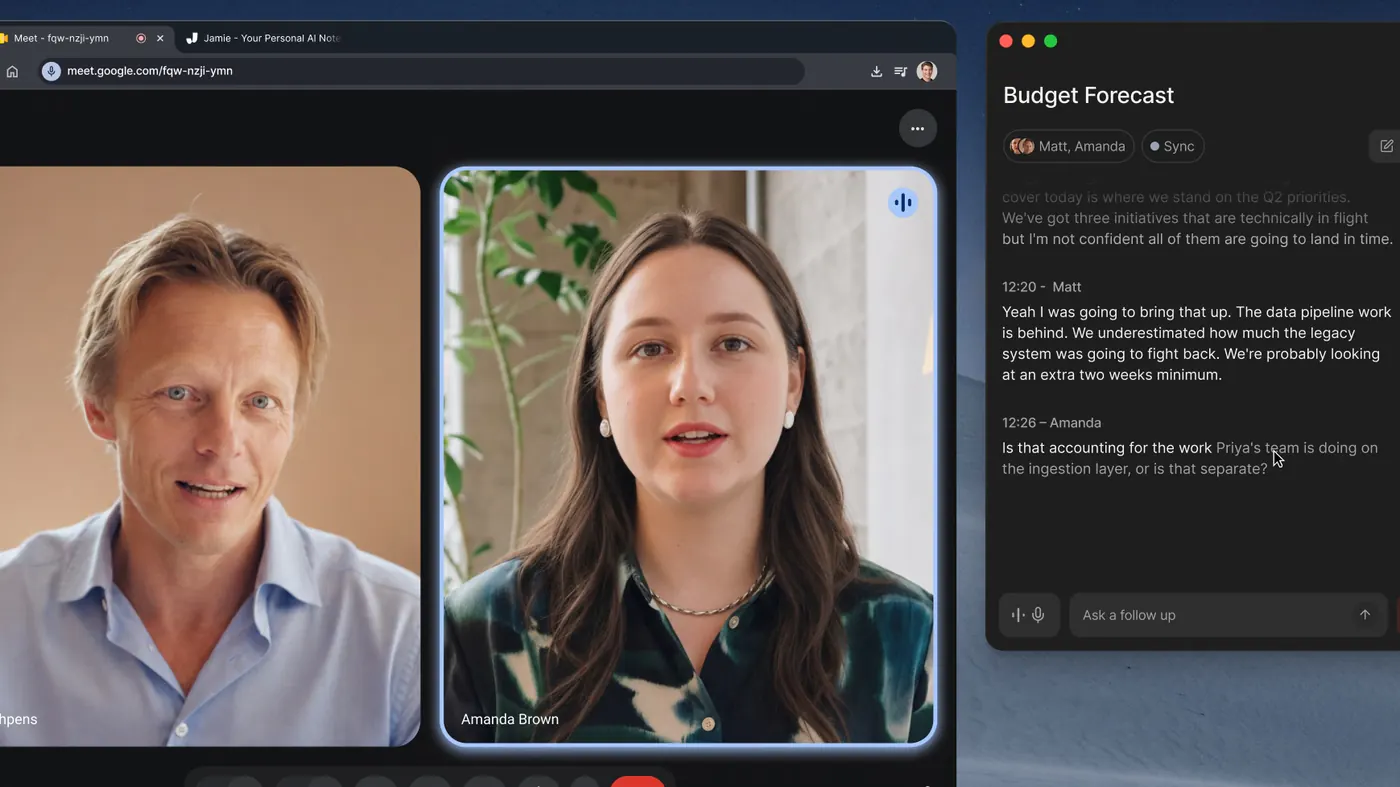Image resolution: width=1400 pixels, height=787 pixels.
Task: Click the red end call button in Meet
Action: click(x=638, y=781)
